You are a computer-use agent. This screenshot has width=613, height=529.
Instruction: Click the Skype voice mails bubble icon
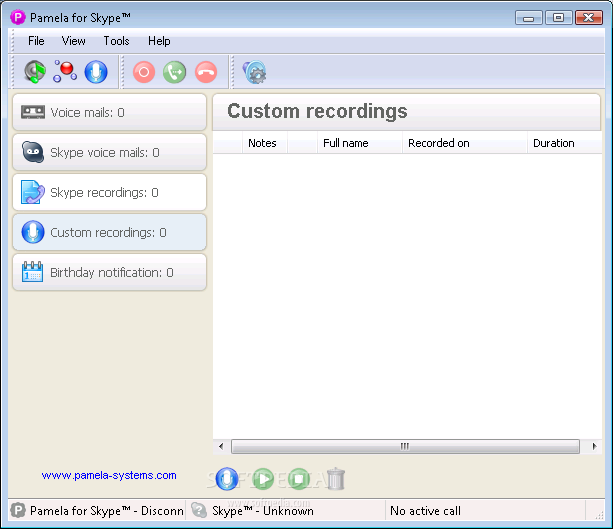tap(33, 152)
